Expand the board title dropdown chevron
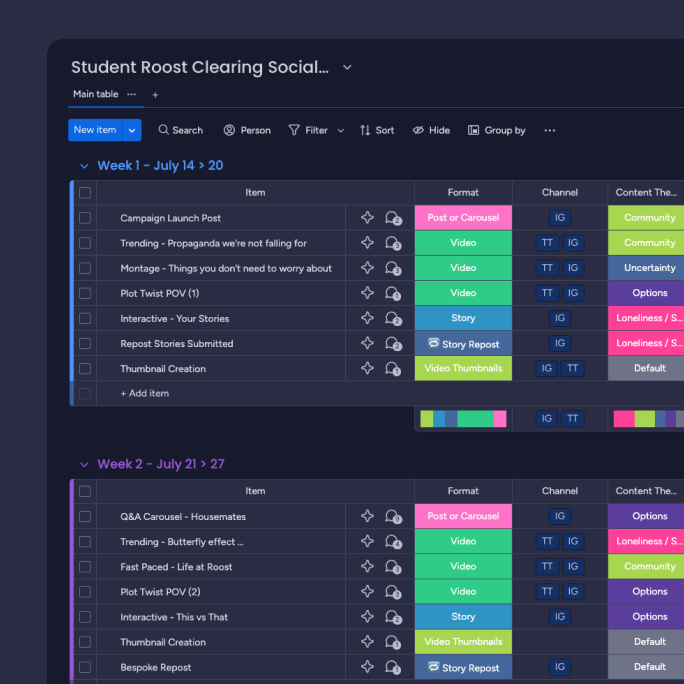 click(347, 67)
